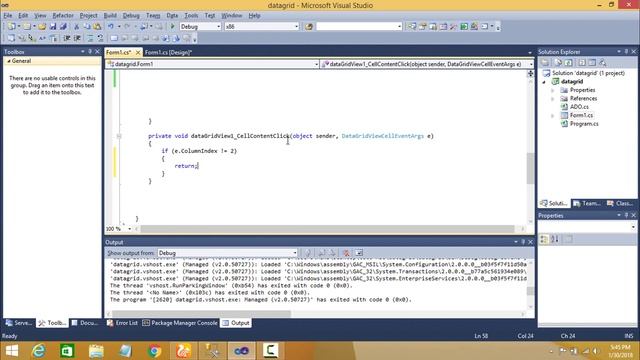Click the Find in Files icon beside the search box
This screenshot has height=360, width=640.
(x=309, y=27)
